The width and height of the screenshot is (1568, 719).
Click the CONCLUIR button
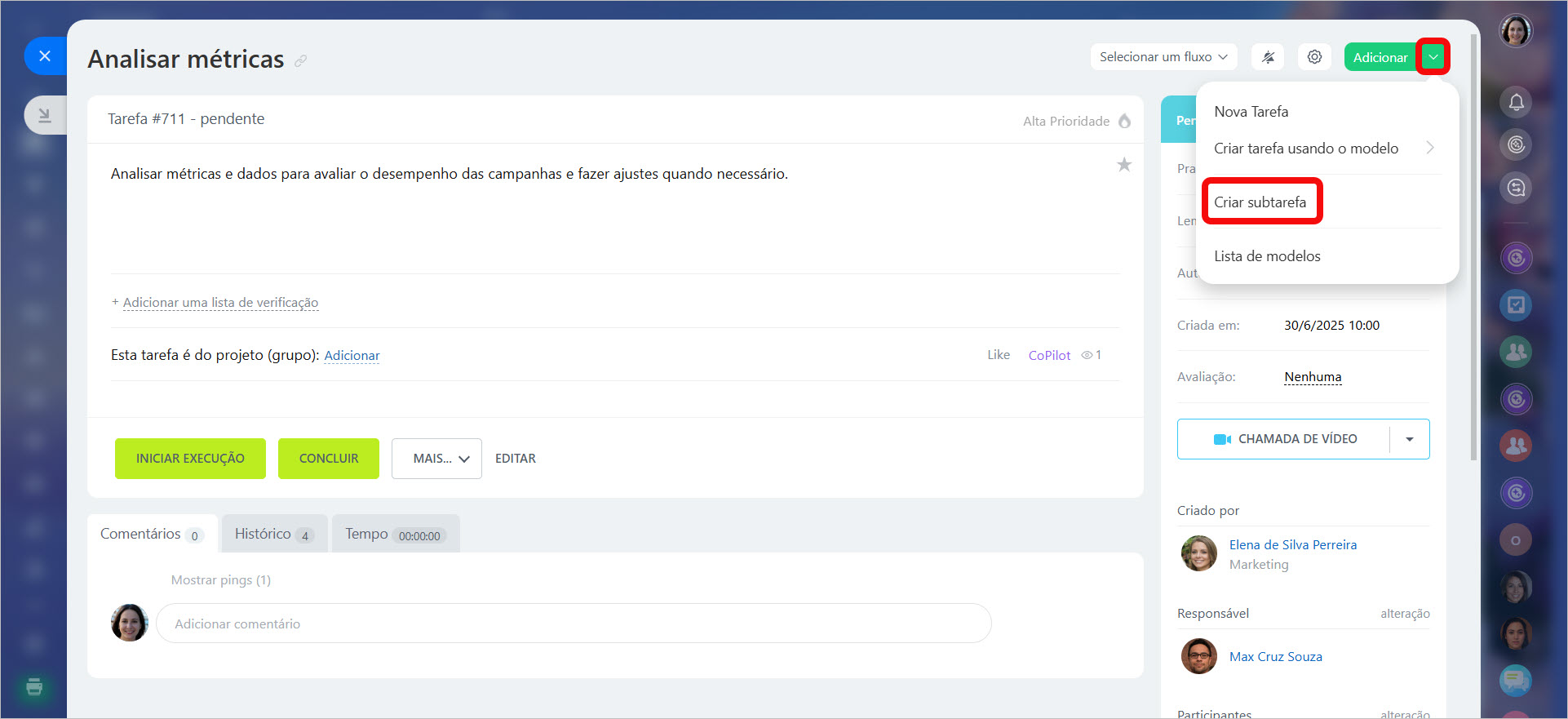(x=329, y=459)
